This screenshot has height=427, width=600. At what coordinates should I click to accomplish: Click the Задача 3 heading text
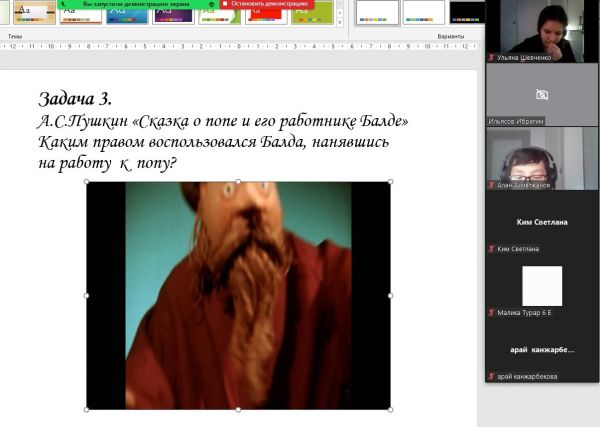pyautogui.click(x=76, y=99)
